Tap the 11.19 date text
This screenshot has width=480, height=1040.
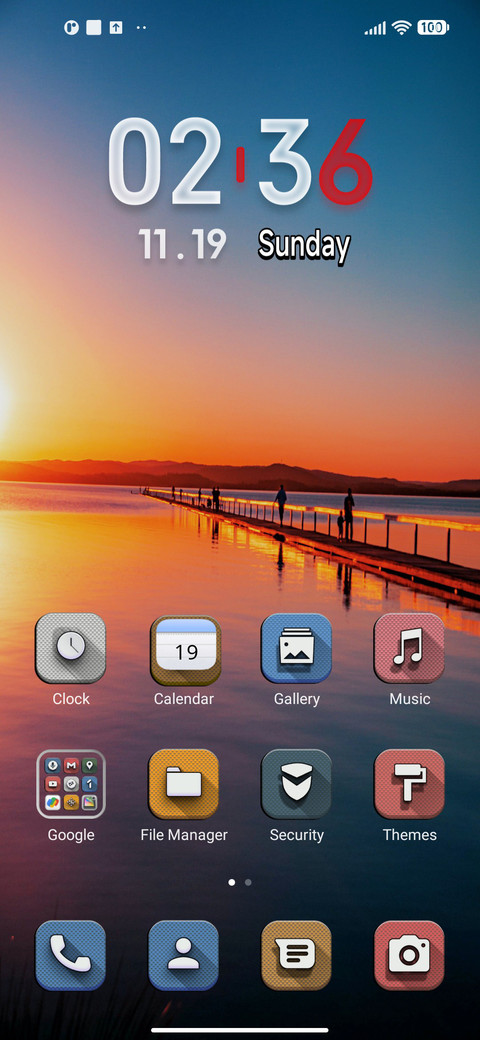(x=182, y=244)
